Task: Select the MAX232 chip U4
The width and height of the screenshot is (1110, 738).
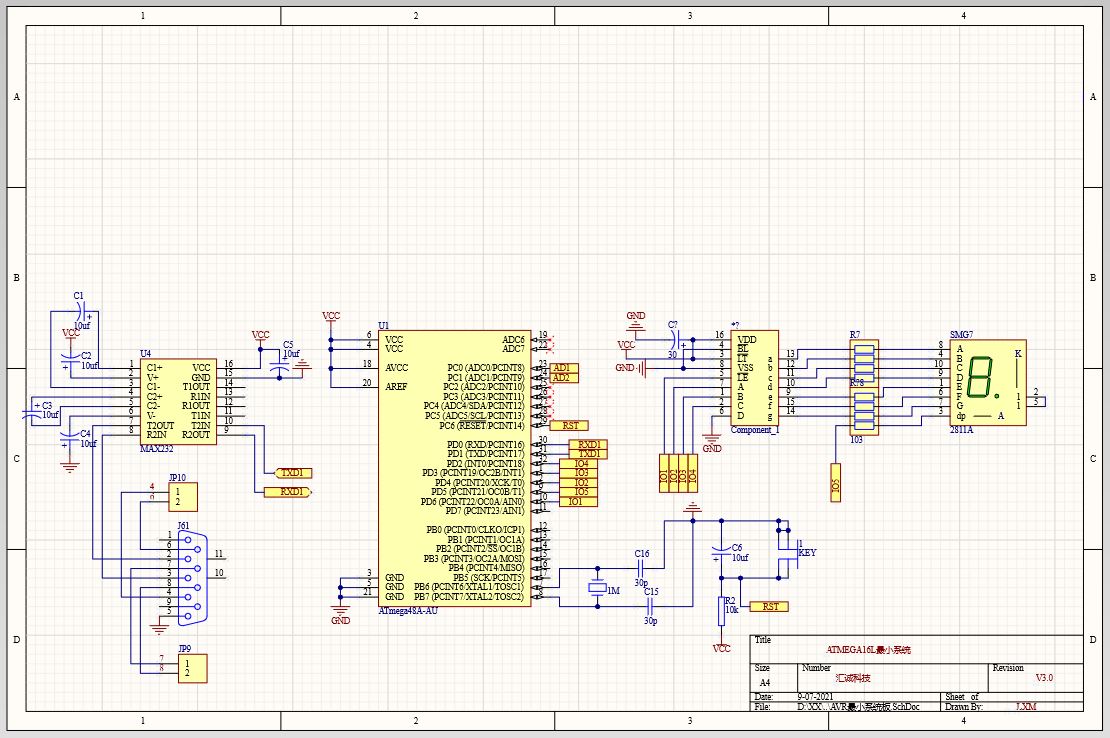Action: tap(178, 401)
